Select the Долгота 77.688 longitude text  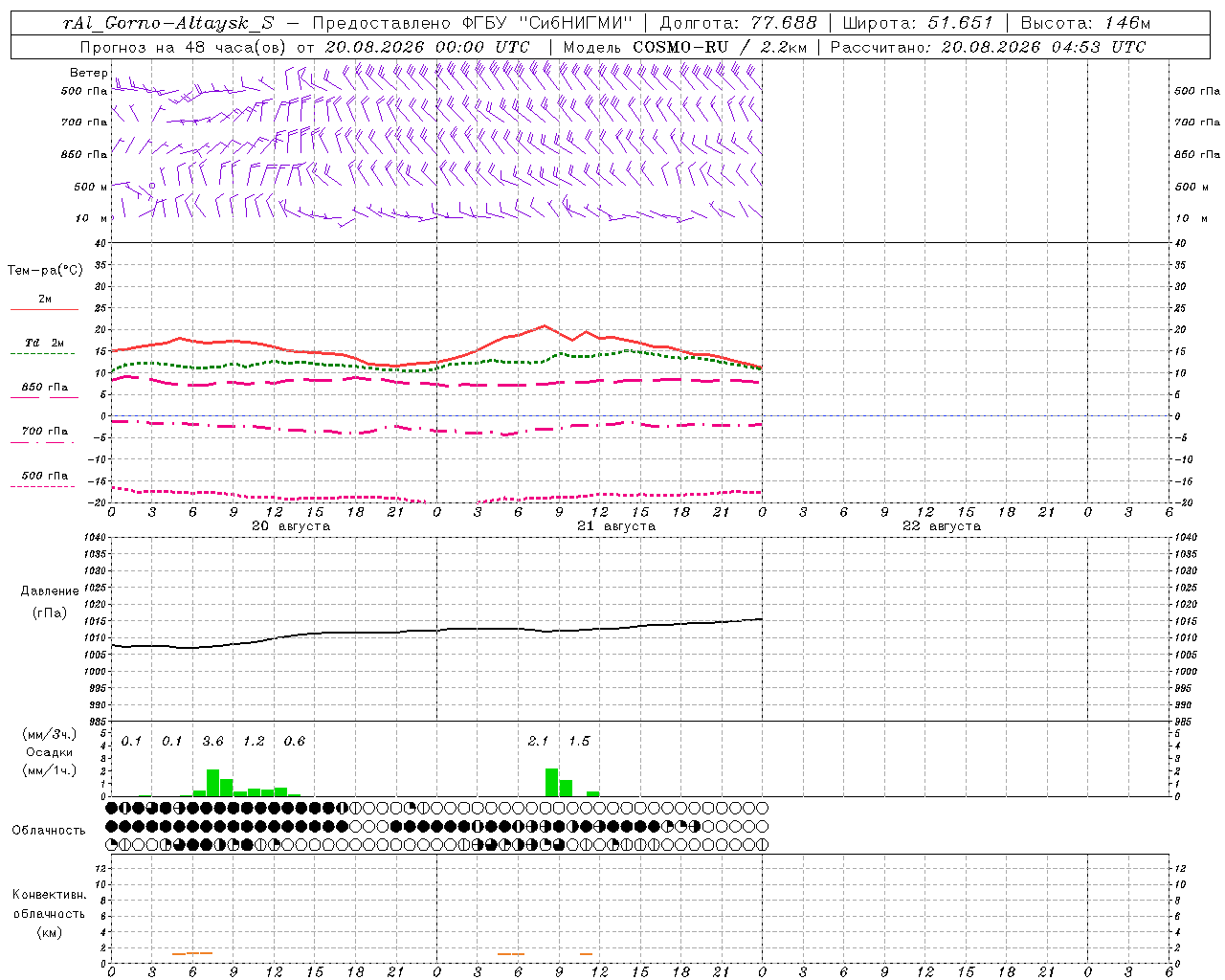point(738,23)
